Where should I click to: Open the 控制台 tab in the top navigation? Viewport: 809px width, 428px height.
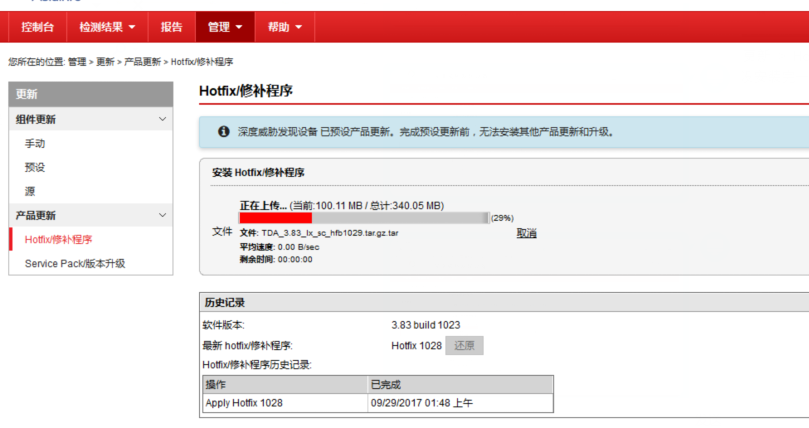coord(38,27)
